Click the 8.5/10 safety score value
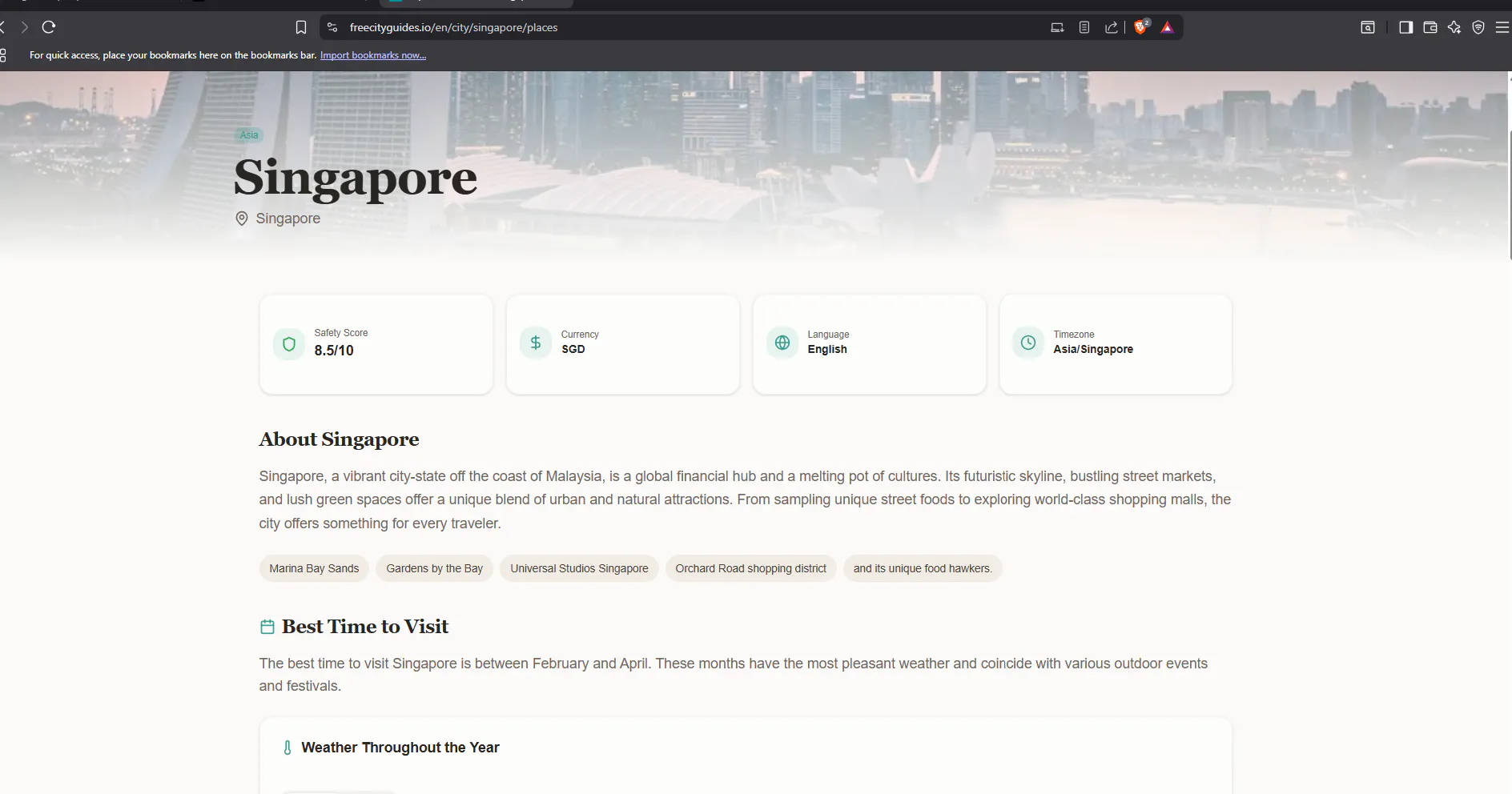 coord(334,351)
